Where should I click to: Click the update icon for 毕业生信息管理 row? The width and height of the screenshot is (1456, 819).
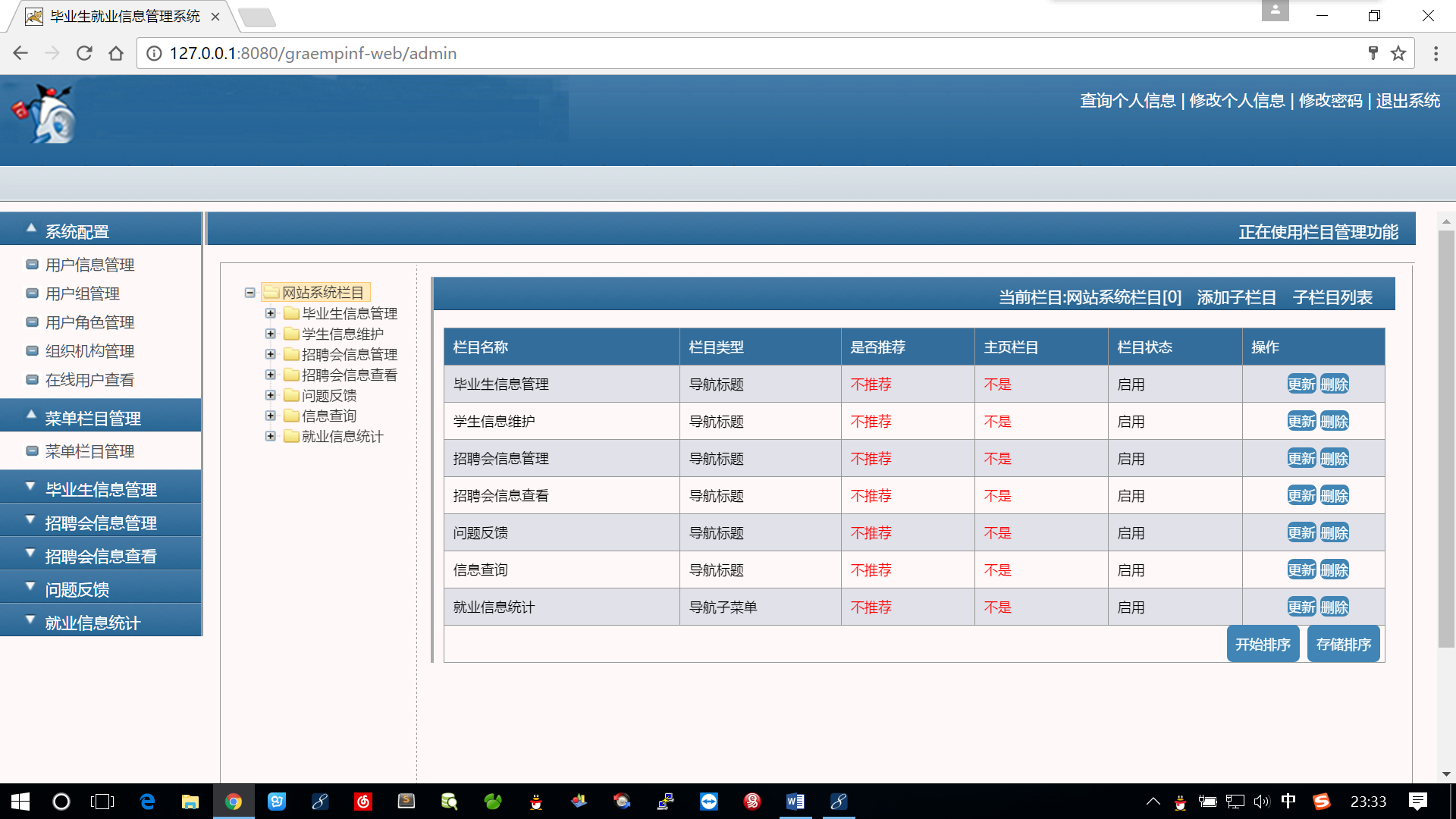tap(1301, 384)
